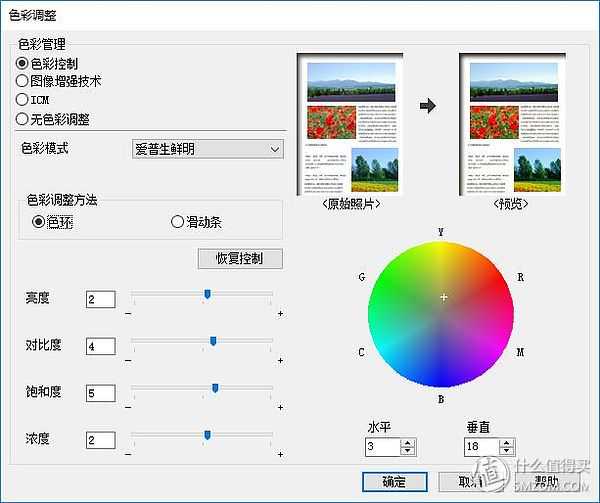The width and height of the screenshot is (600, 503).
Task: Click the 饱和度 slider handle
Action: [x=215, y=388]
